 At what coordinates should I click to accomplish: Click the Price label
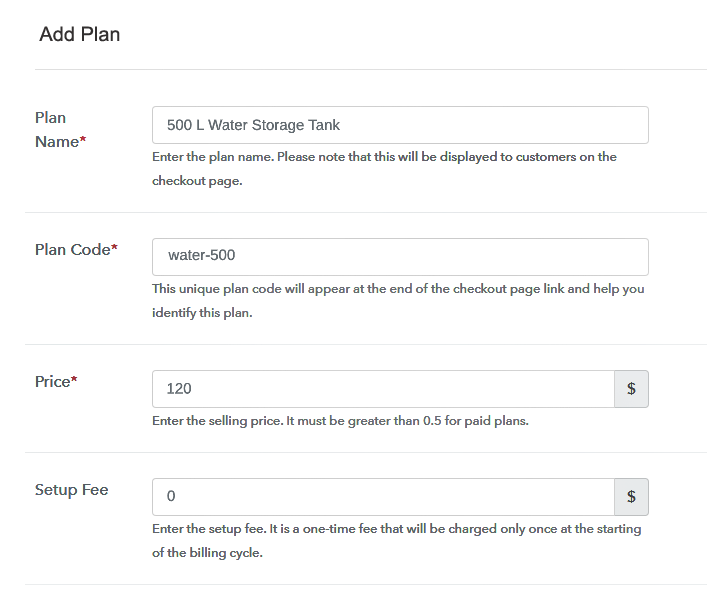click(x=52, y=382)
